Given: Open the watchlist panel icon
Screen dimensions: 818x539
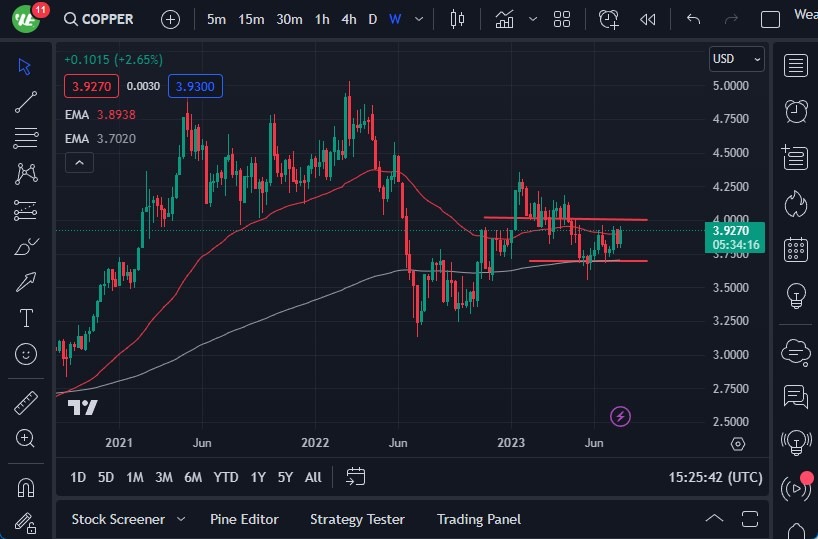Looking at the screenshot, I should pyautogui.click(x=796, y=66).
